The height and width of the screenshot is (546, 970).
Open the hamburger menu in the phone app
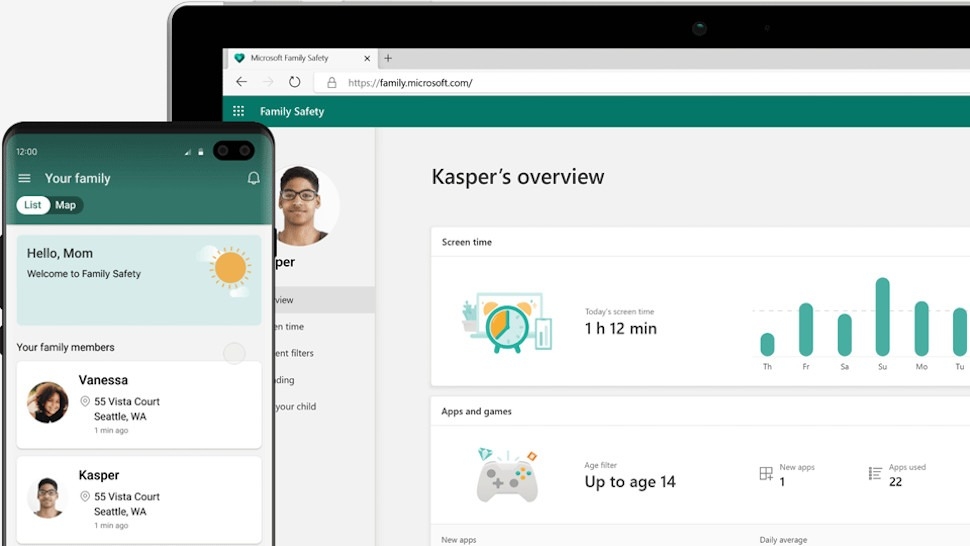click(24, 178)
